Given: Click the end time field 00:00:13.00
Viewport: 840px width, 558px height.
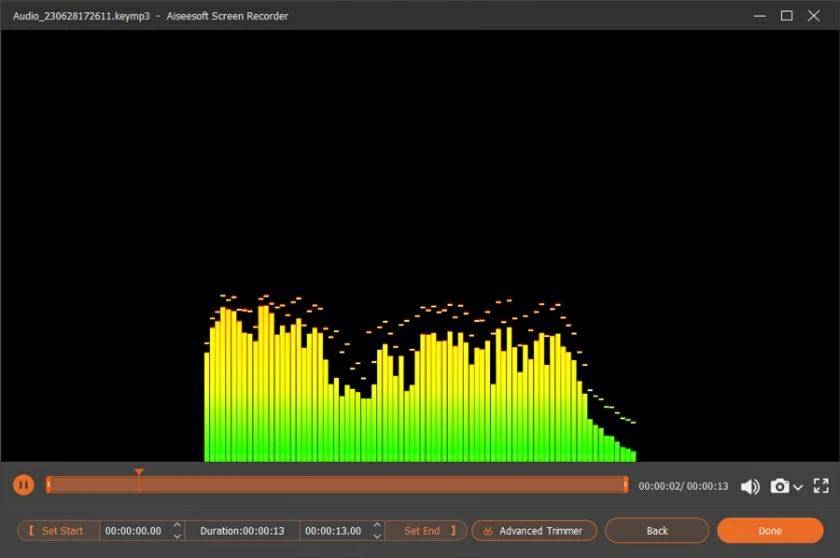Looking at the screenshot, I should tap(333, 531).
